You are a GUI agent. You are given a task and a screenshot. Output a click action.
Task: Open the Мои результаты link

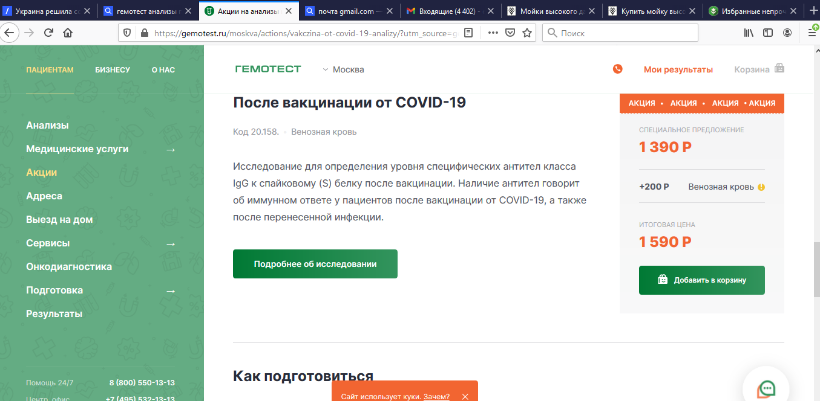677,70
